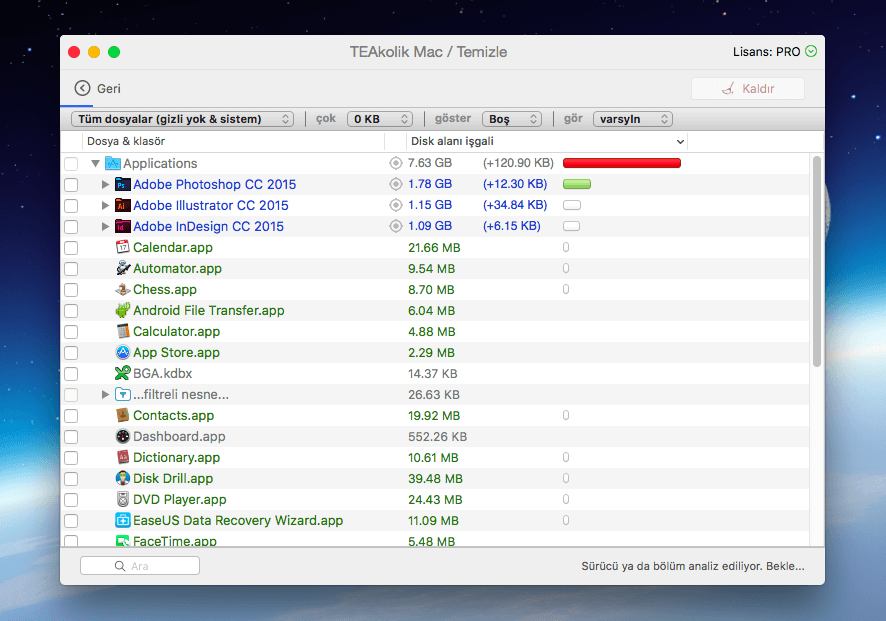Click the magnifier icon in search box
886x621 pixels.
pos(120,566)
